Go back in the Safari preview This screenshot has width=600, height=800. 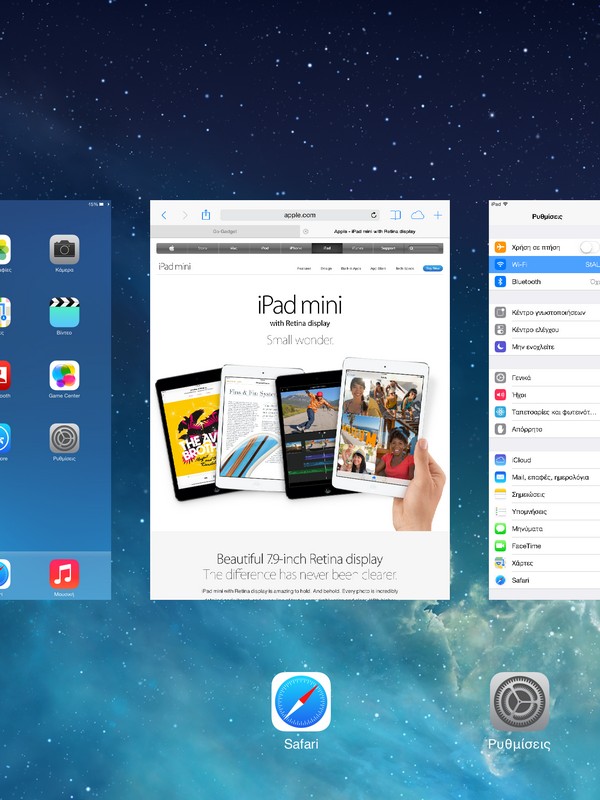pos(164,215)
